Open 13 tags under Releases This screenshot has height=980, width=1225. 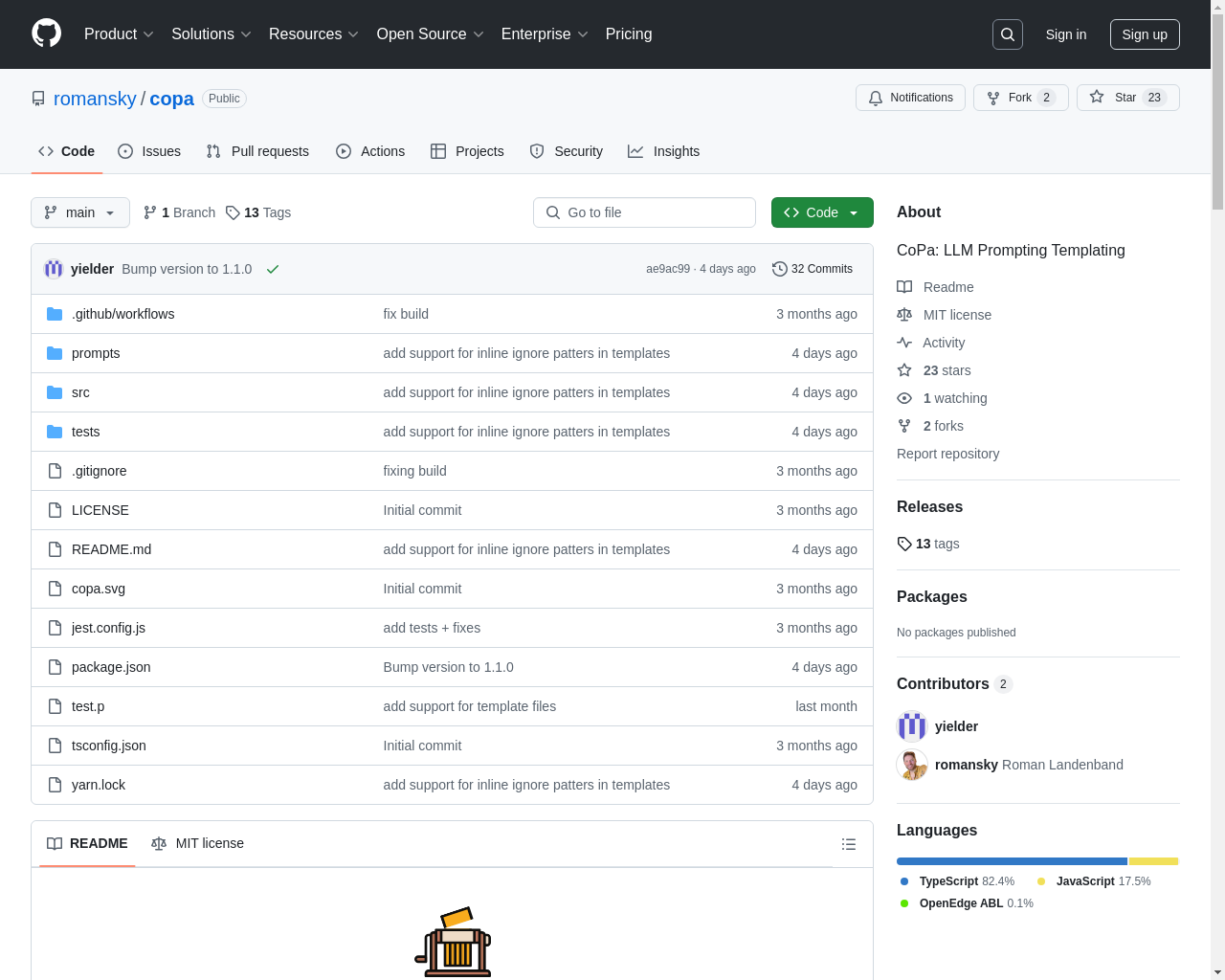click(x=928, y=544)
